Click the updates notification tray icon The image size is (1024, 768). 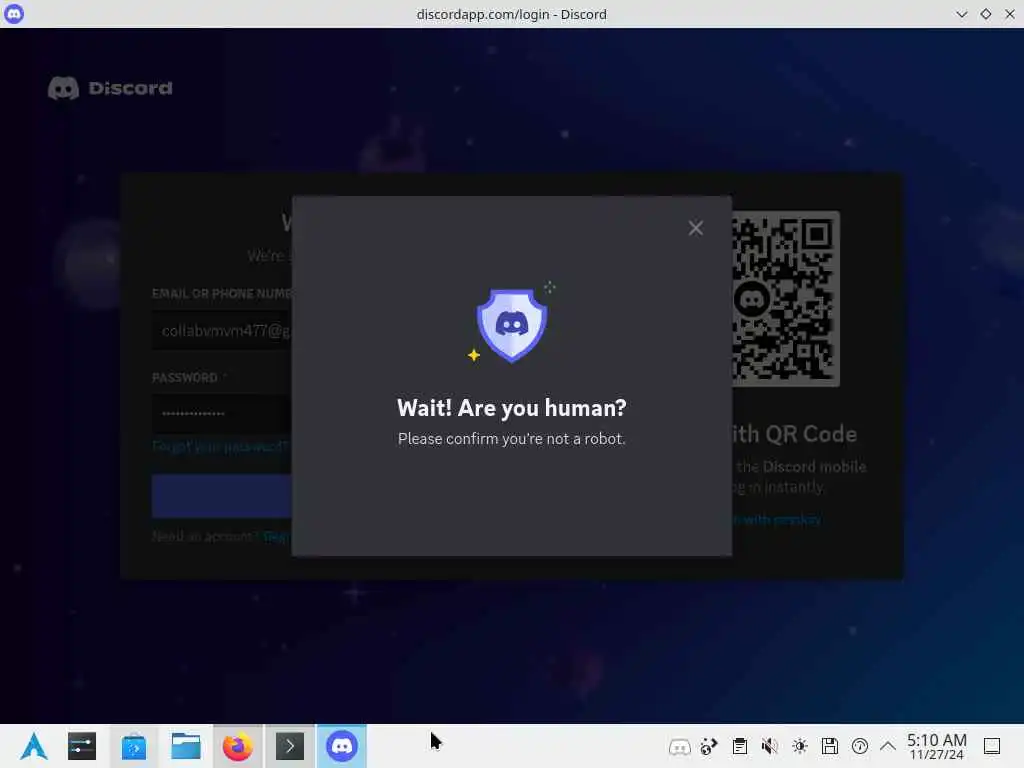[x=860, y=746]
